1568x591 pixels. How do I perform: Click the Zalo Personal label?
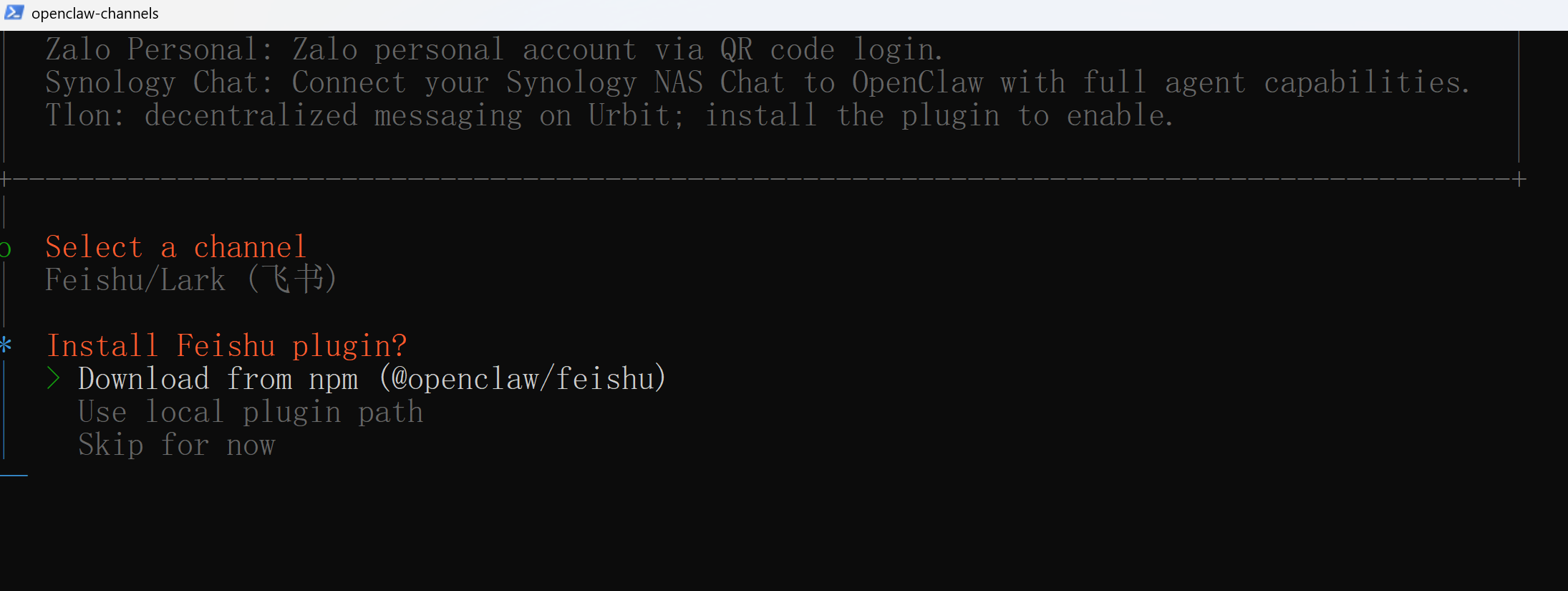pyautogui.click(x=151, y=49)
